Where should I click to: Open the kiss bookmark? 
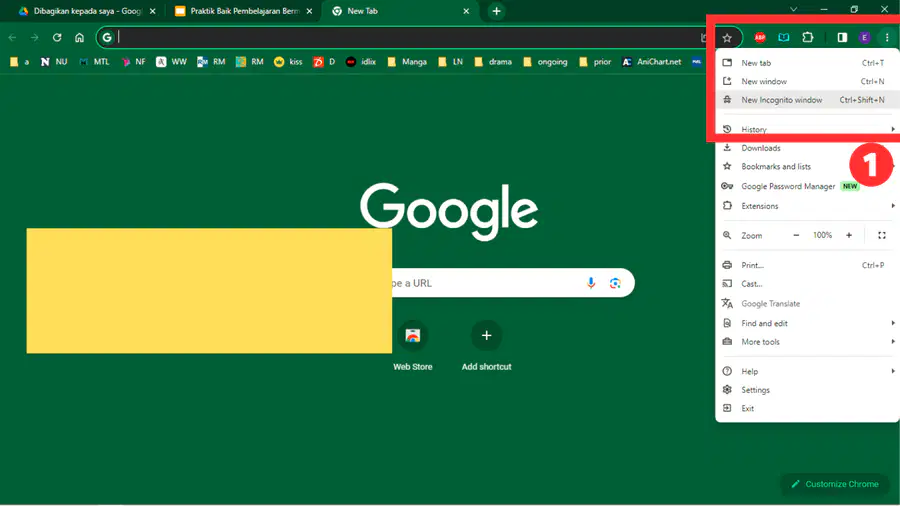(288, 62)
